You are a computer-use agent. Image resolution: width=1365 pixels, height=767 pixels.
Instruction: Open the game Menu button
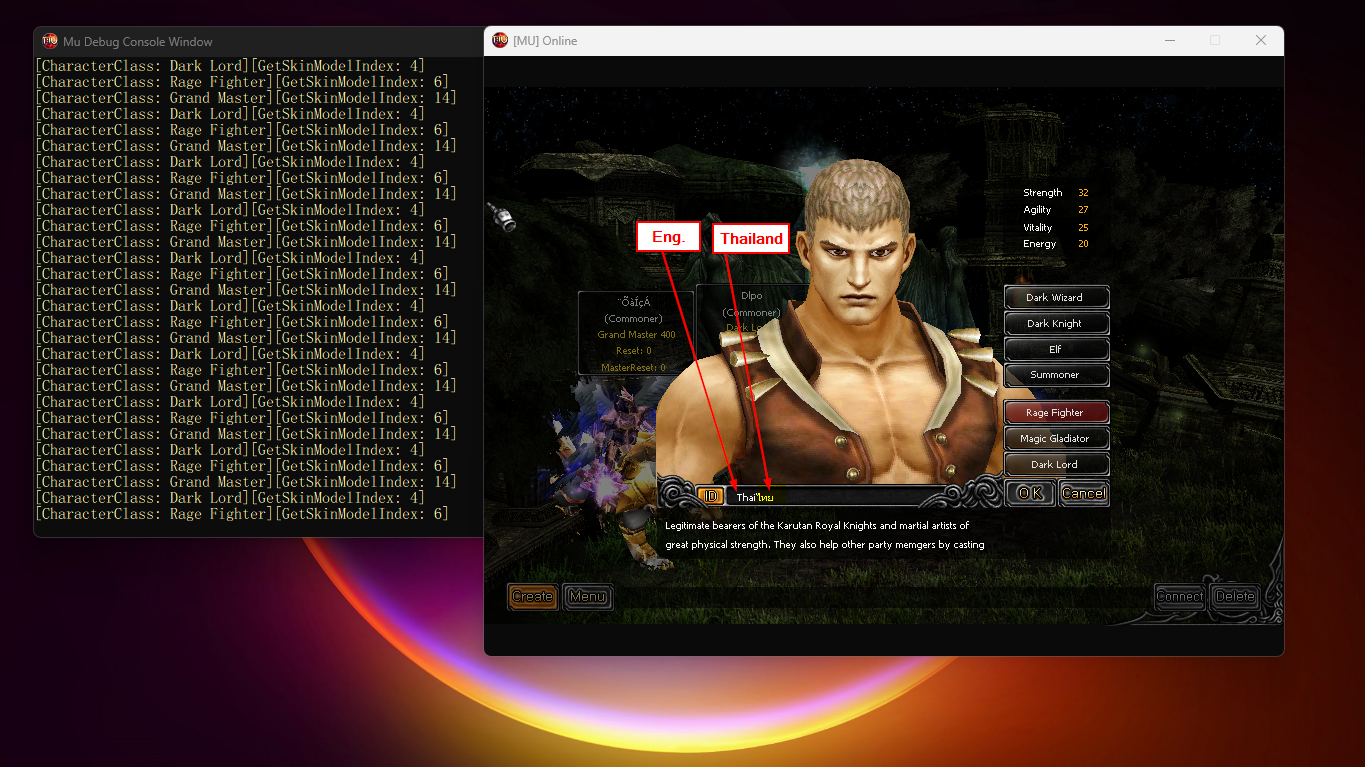587,597
